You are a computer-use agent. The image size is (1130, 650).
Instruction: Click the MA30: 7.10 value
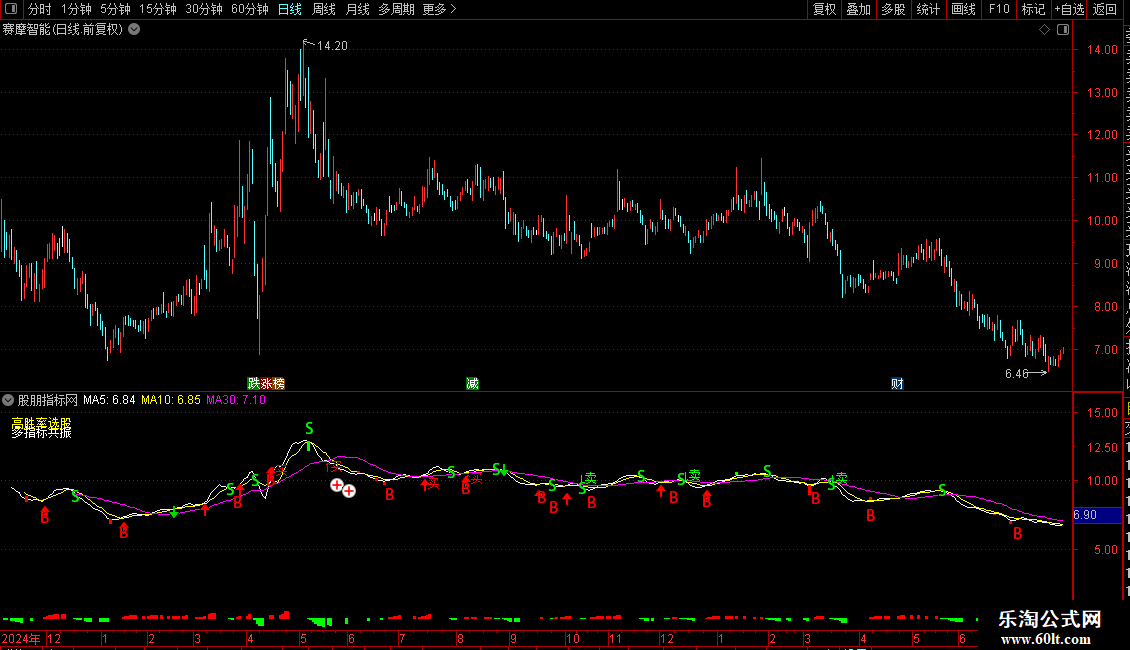click(x=236, y=399)
